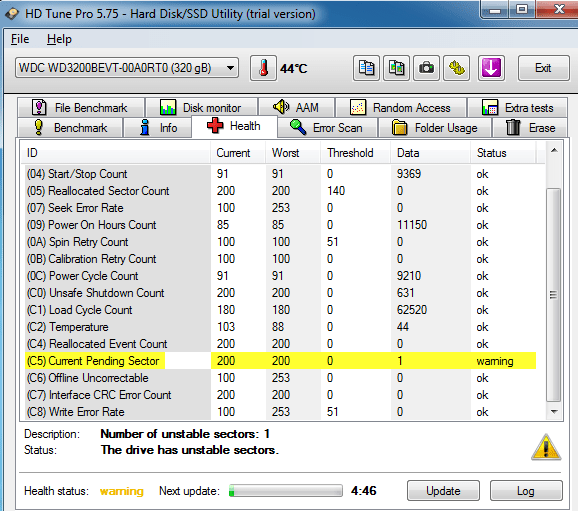Click the Exit button
The width and height of the screenshot is (578, 511).
point(543,68)
